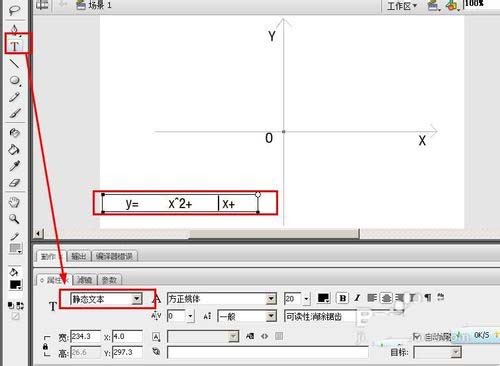Go back using the arrow before scene name
The width and height of the screenshot is (500, 366).
pyautogui.click(x=62, y=4)
